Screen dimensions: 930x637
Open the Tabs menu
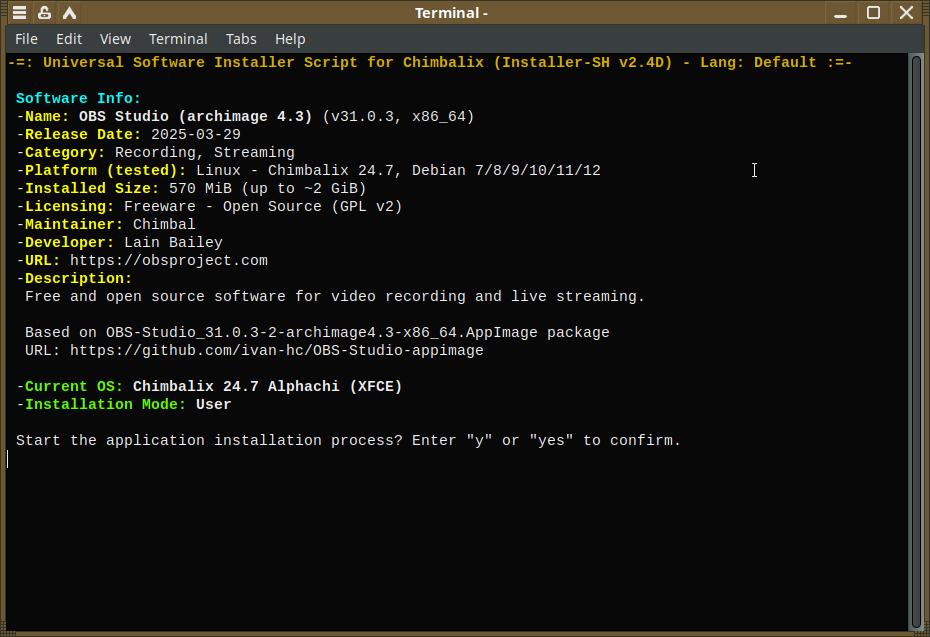(241, 39)
